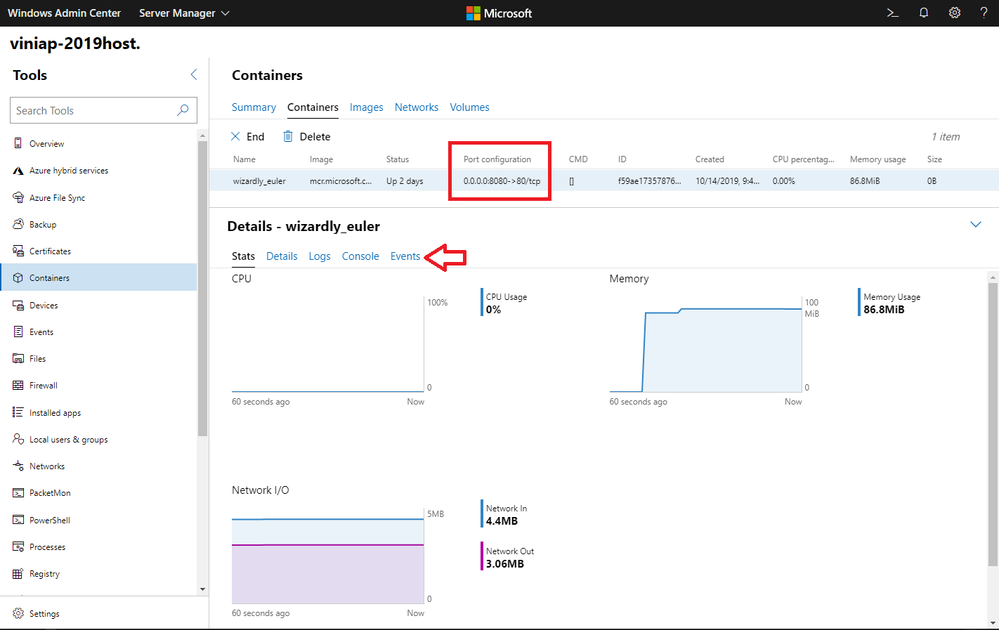Collapse the Tools panel with chevron

[194, 75]
